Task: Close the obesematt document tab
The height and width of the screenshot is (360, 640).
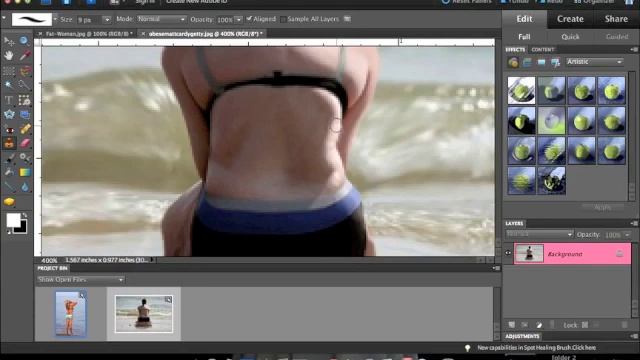Action: point(143,34)
